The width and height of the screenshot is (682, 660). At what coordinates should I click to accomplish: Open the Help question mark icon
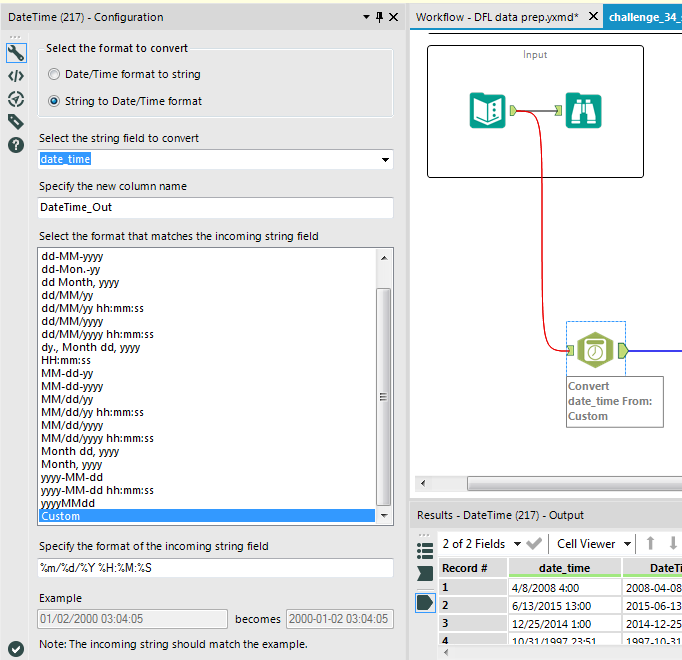15,145
